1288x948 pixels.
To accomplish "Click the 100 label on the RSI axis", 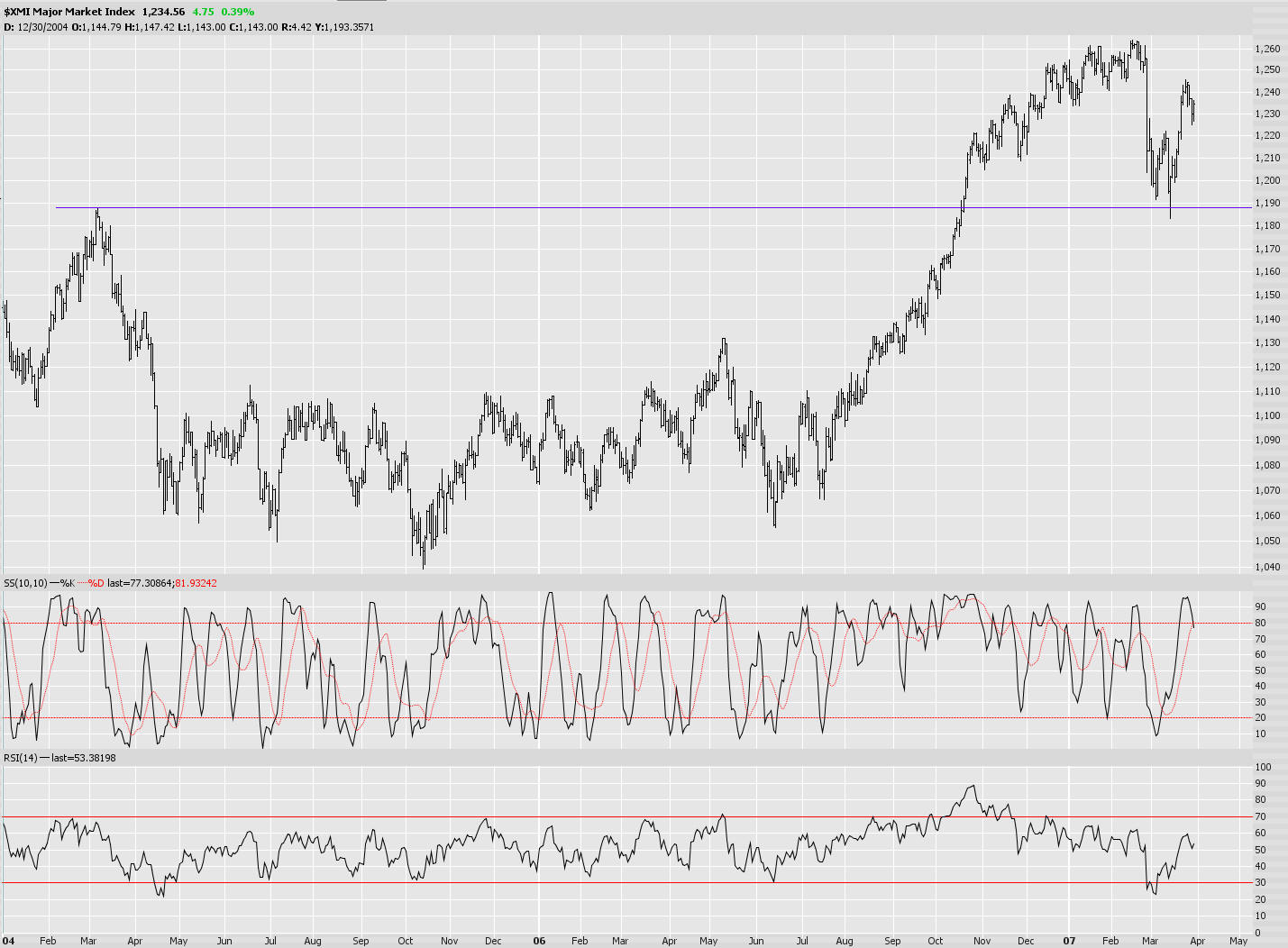I will pos(1263,768).
